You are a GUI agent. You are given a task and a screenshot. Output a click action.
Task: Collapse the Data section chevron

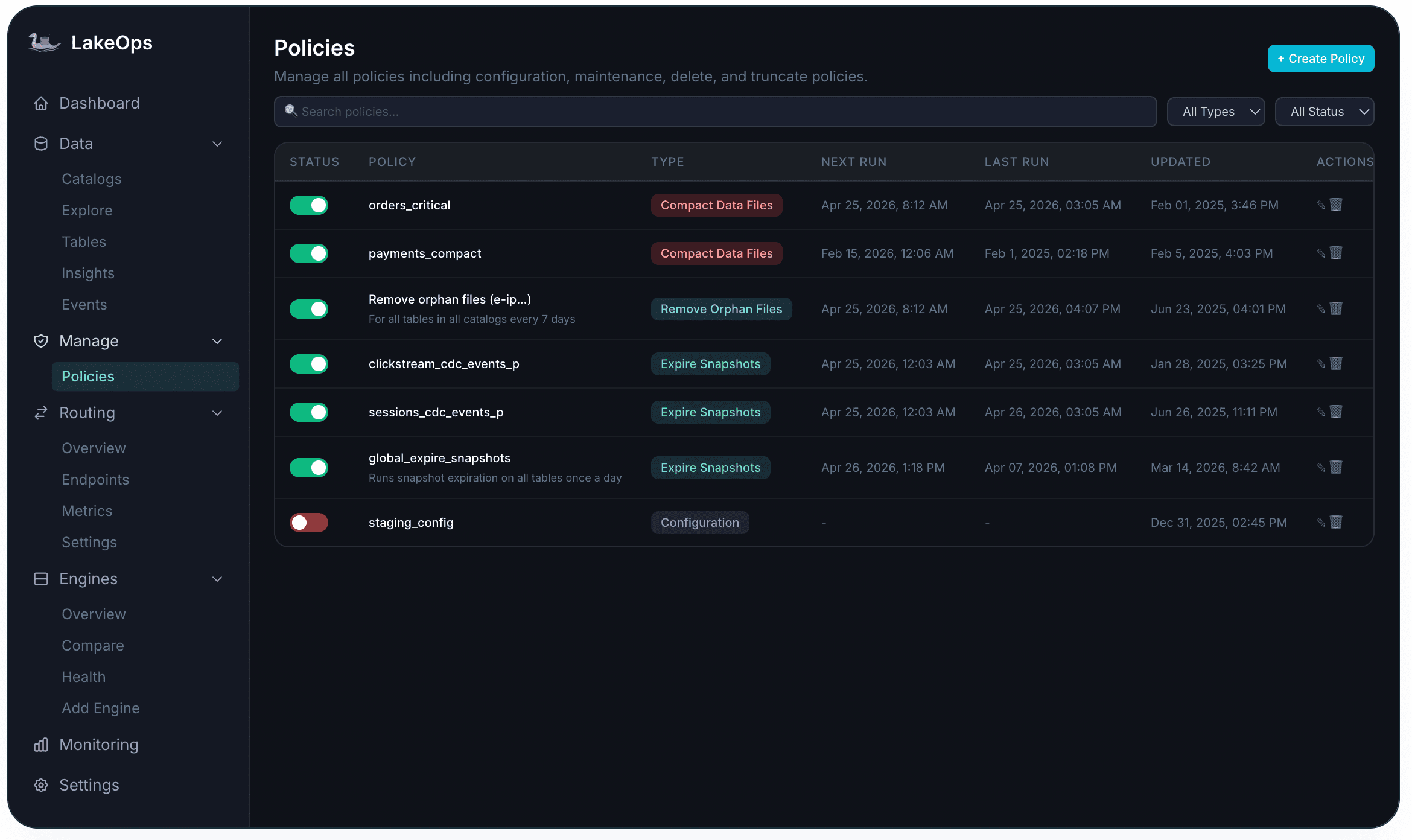[217, 144]
